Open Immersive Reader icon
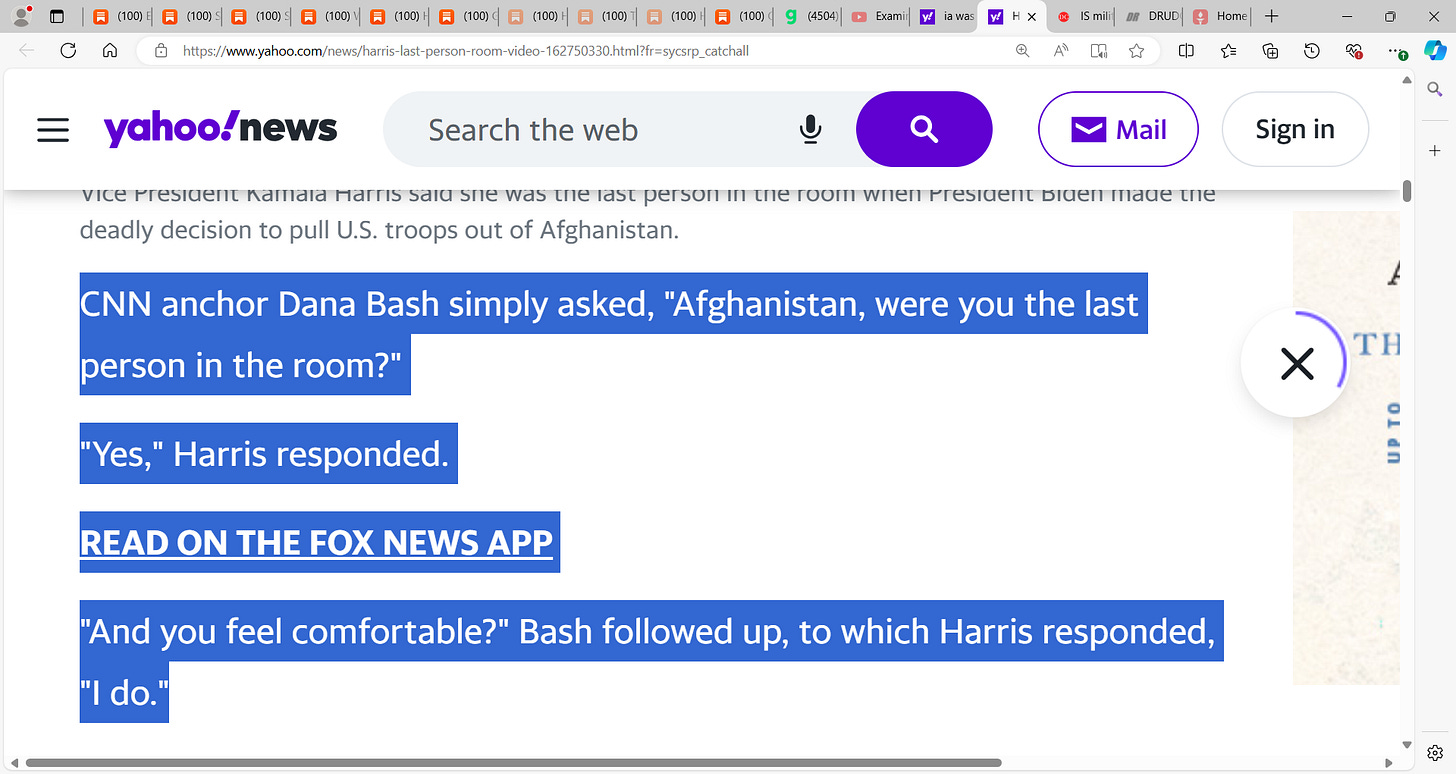This screenshot has width=1456, height=774. 1099,51
